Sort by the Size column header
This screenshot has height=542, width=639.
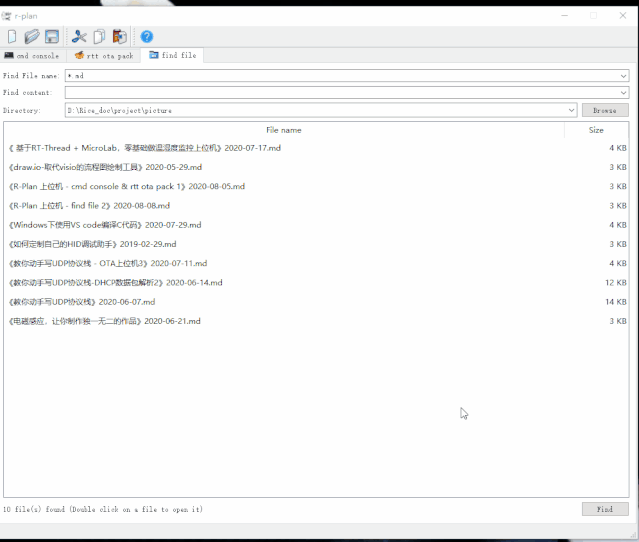coord(596,130)
